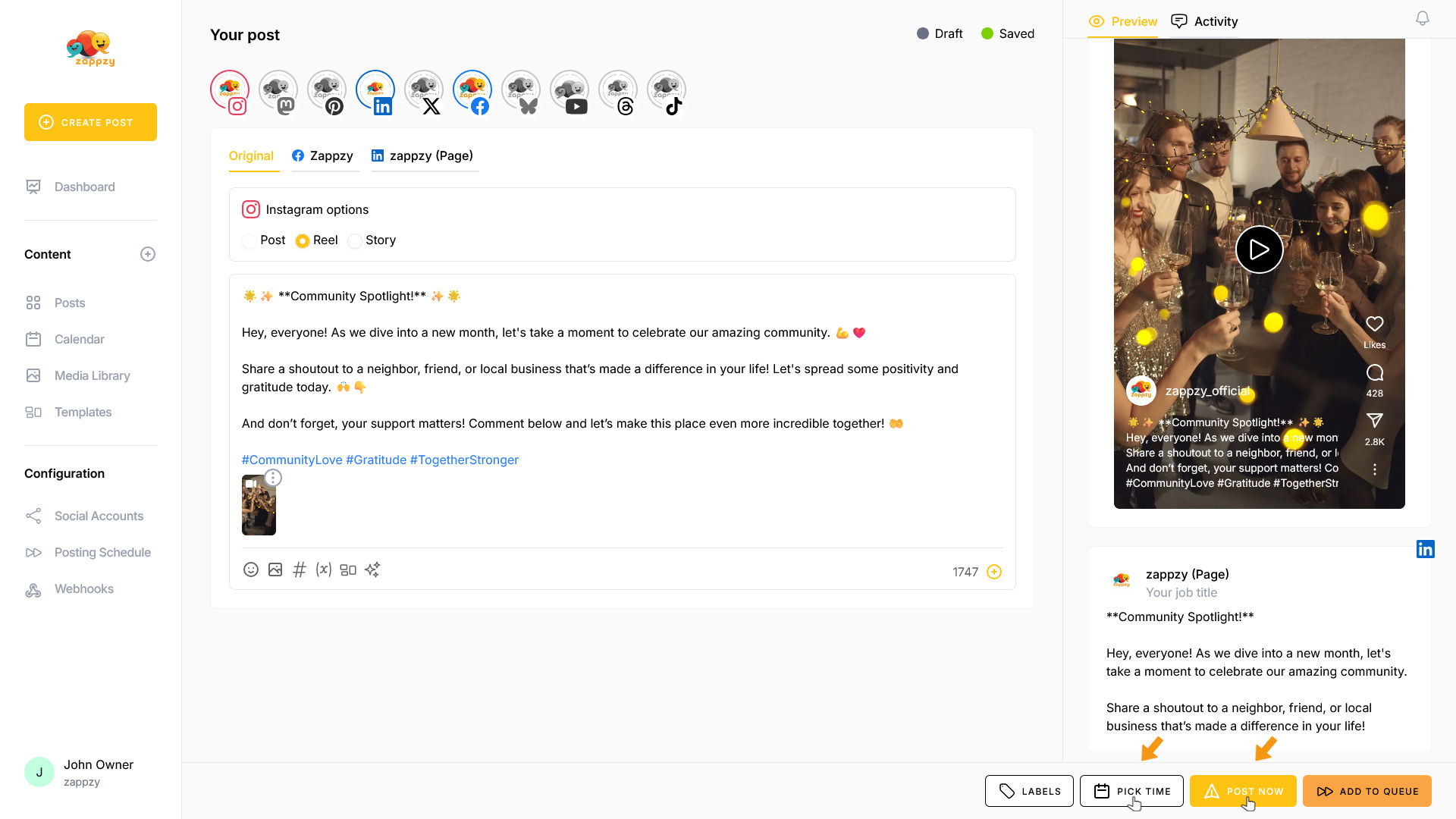Expand Content section plus button

[148, 254]
